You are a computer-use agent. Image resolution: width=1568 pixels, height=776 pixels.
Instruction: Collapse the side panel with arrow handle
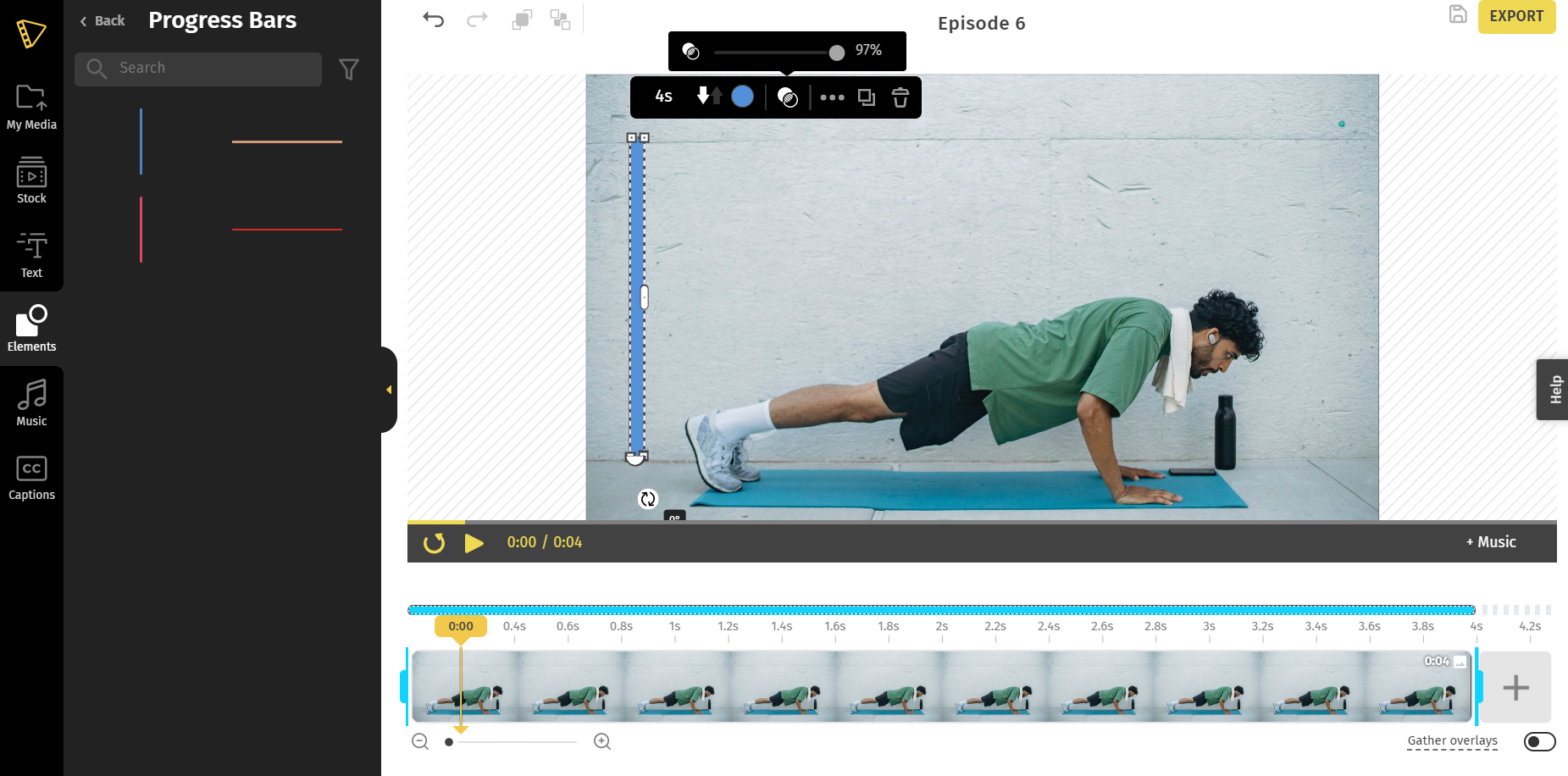(389, 390)
